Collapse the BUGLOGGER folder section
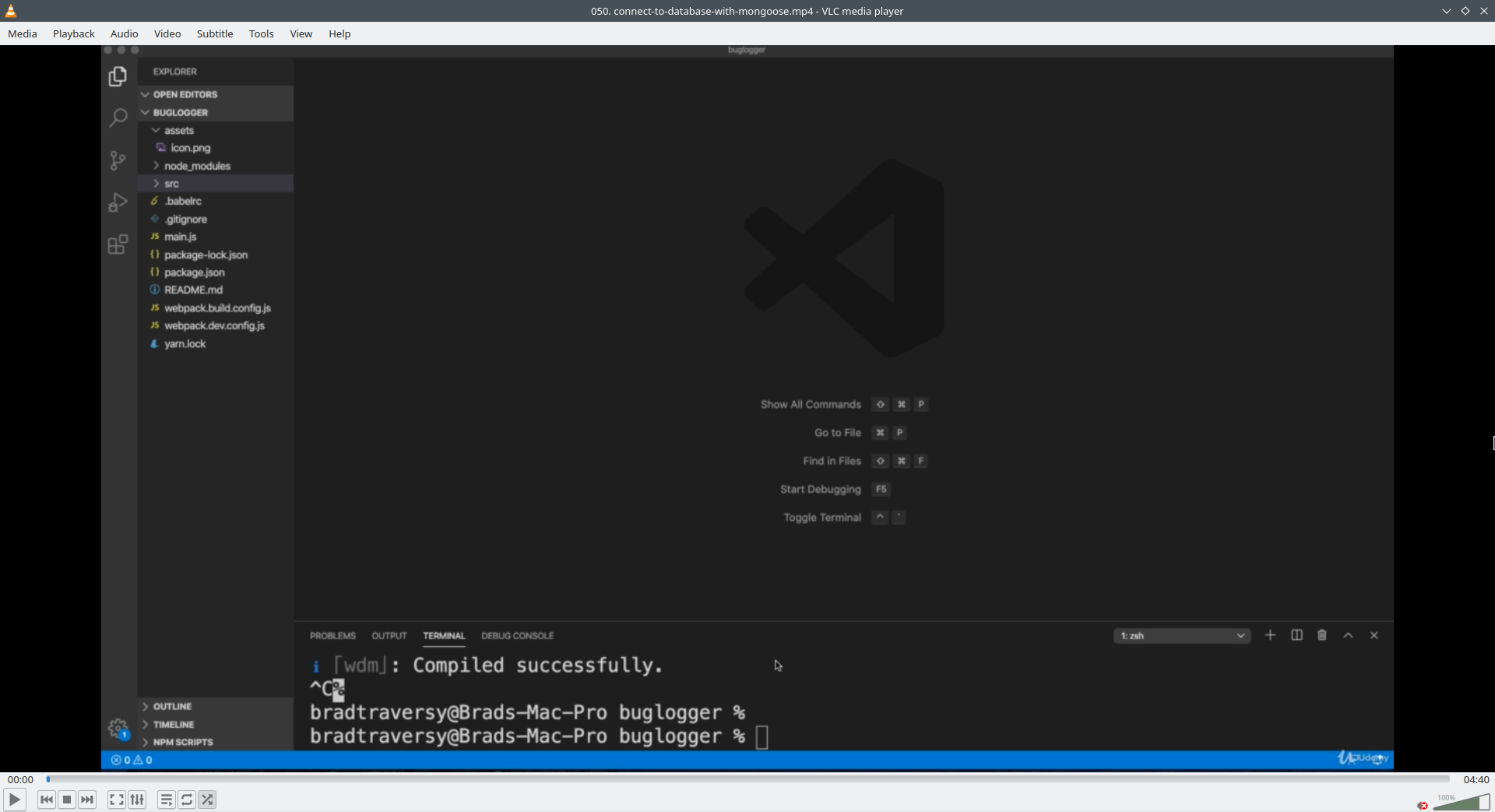The image size is (1495, 812). (x=216, y=112)
